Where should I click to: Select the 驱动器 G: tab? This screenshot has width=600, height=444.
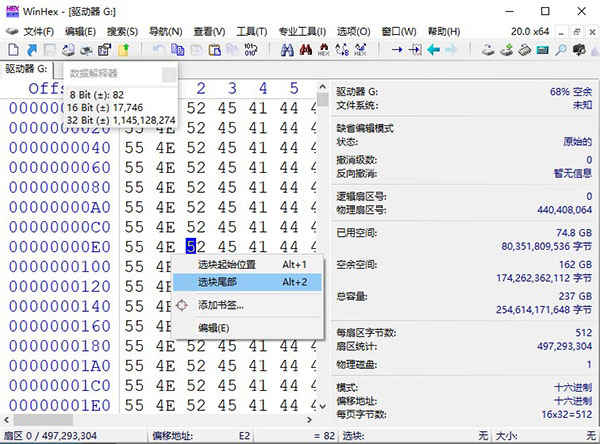pyautogui.click(x=27, y=69)
